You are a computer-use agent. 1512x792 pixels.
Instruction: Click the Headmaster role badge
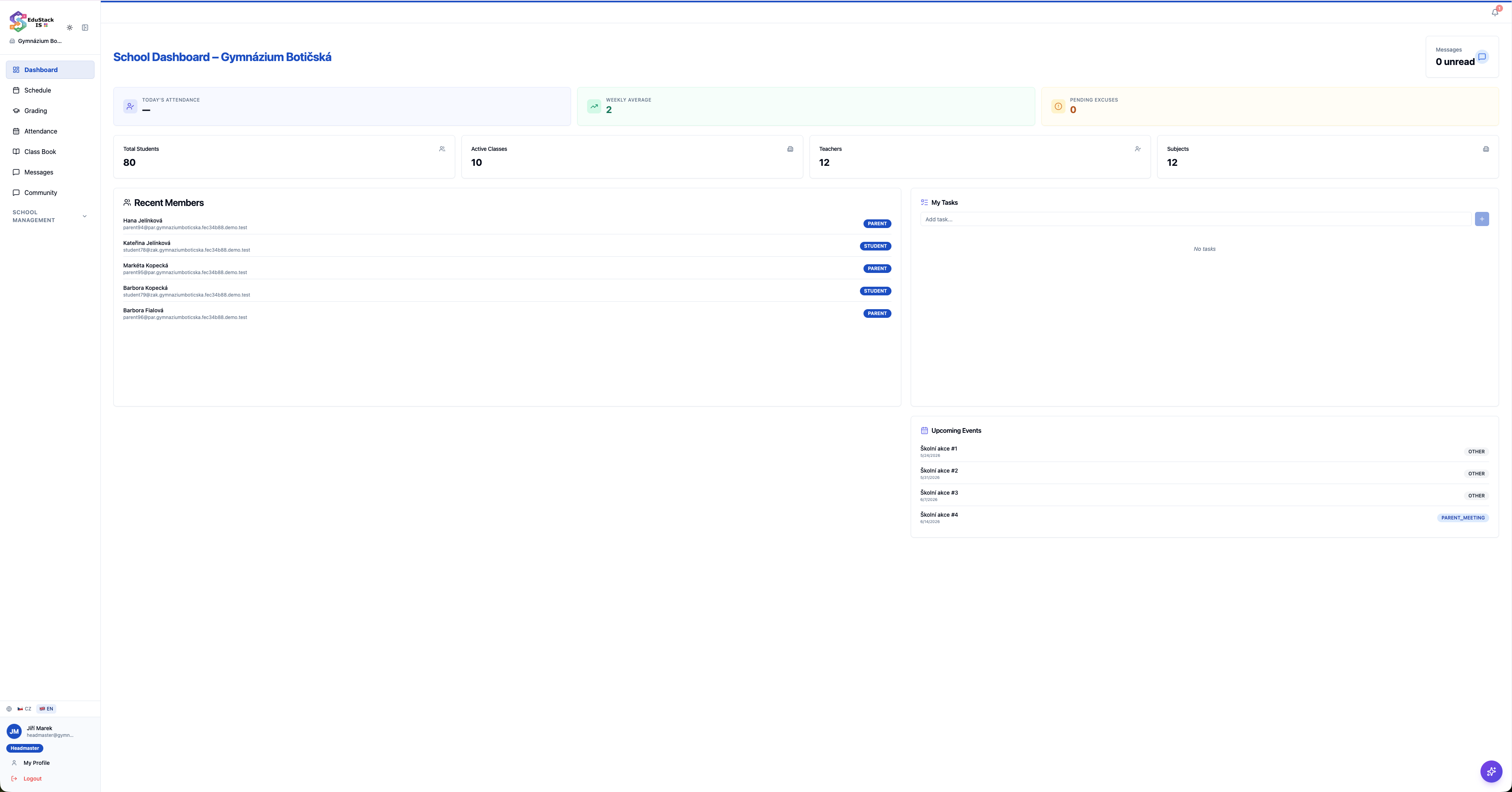tap(25, 748)
